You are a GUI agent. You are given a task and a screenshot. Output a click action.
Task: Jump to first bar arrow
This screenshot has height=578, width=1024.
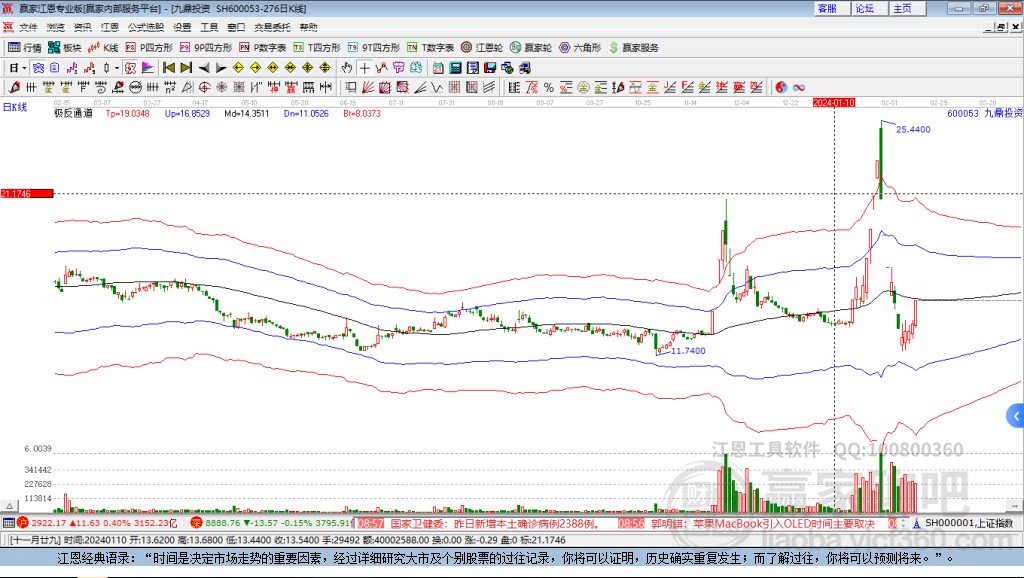click(168, 68)
